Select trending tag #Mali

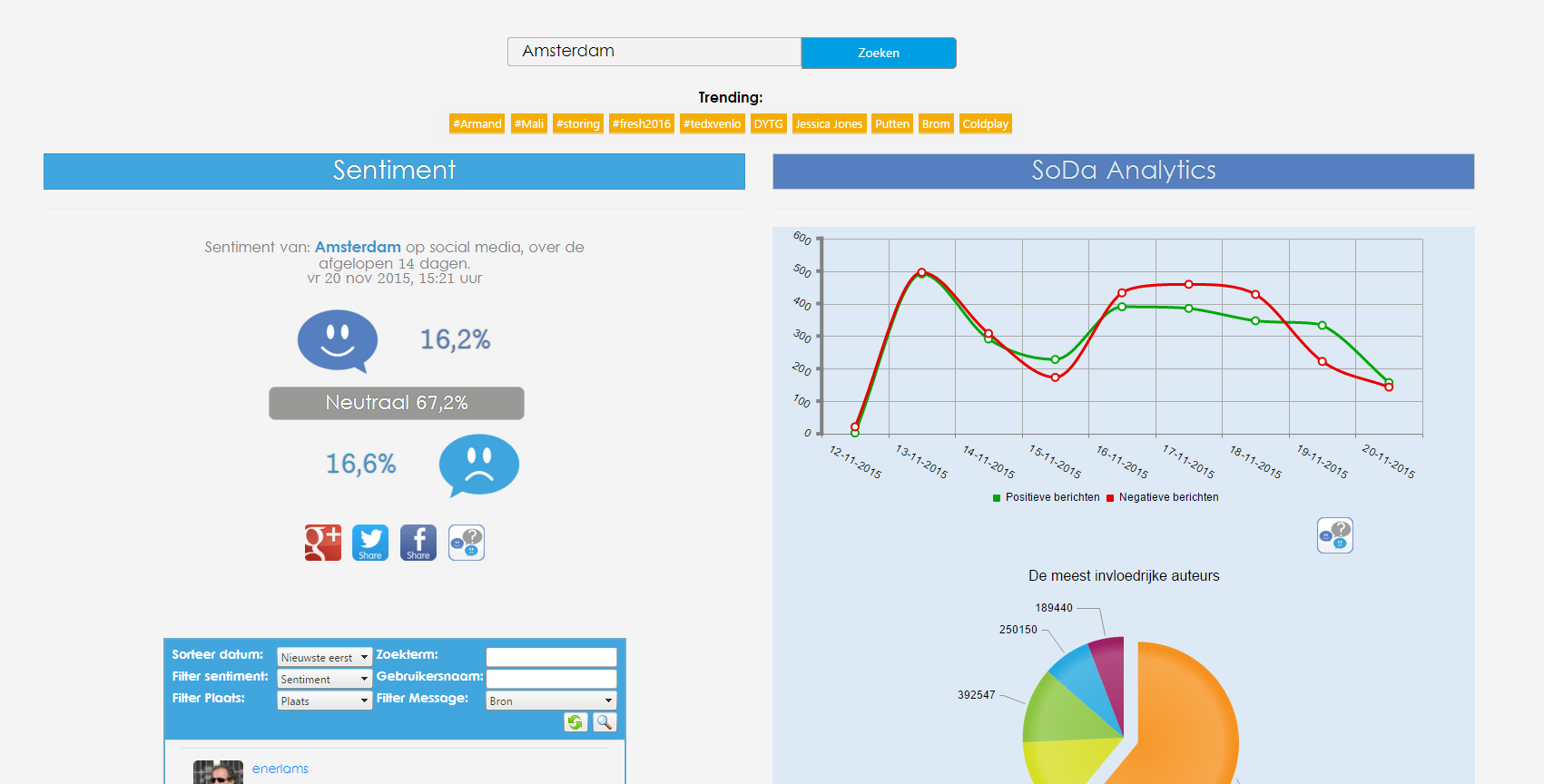point(529,123)
